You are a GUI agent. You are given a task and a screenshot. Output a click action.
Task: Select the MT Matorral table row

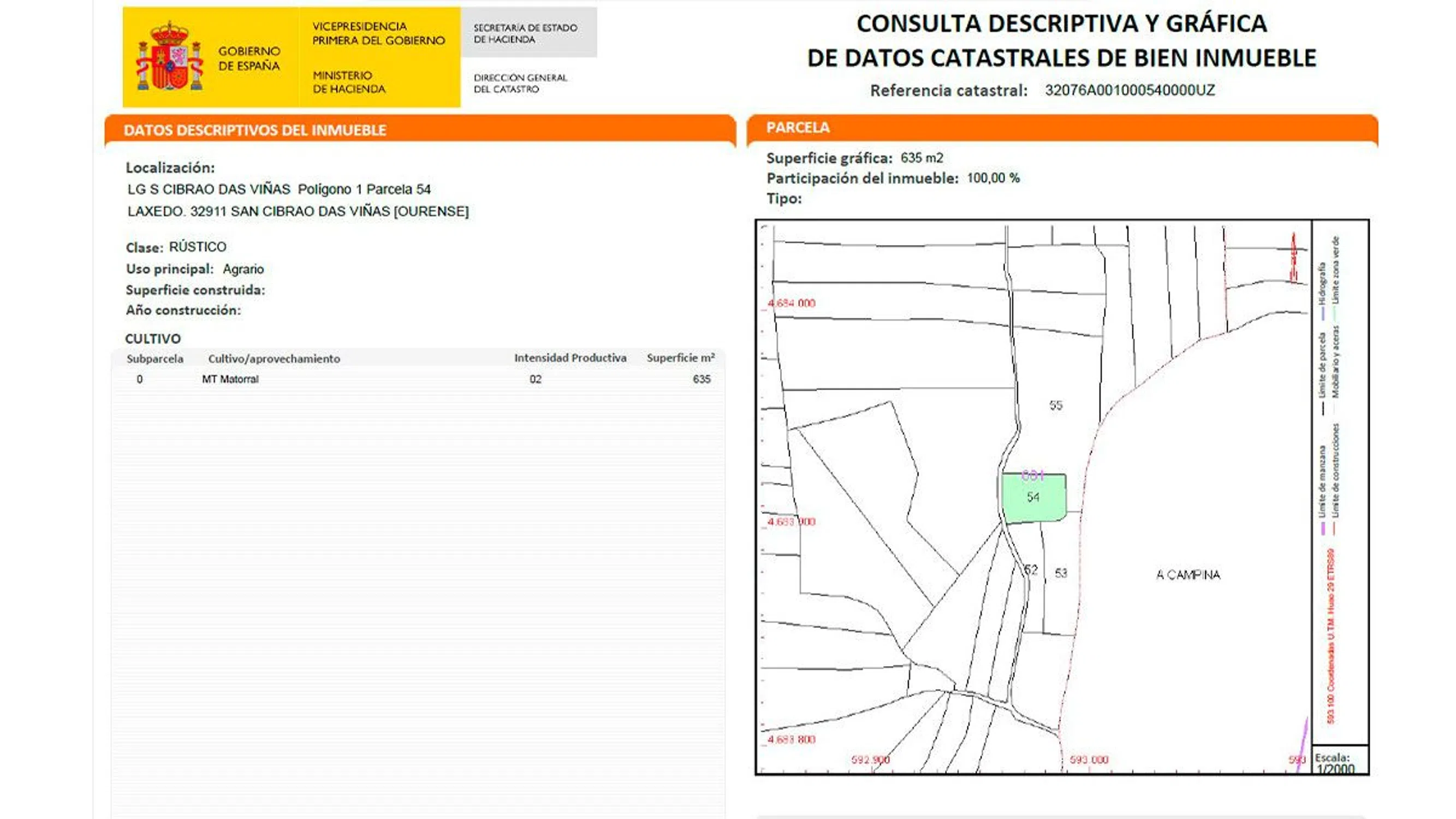(229, 379)
